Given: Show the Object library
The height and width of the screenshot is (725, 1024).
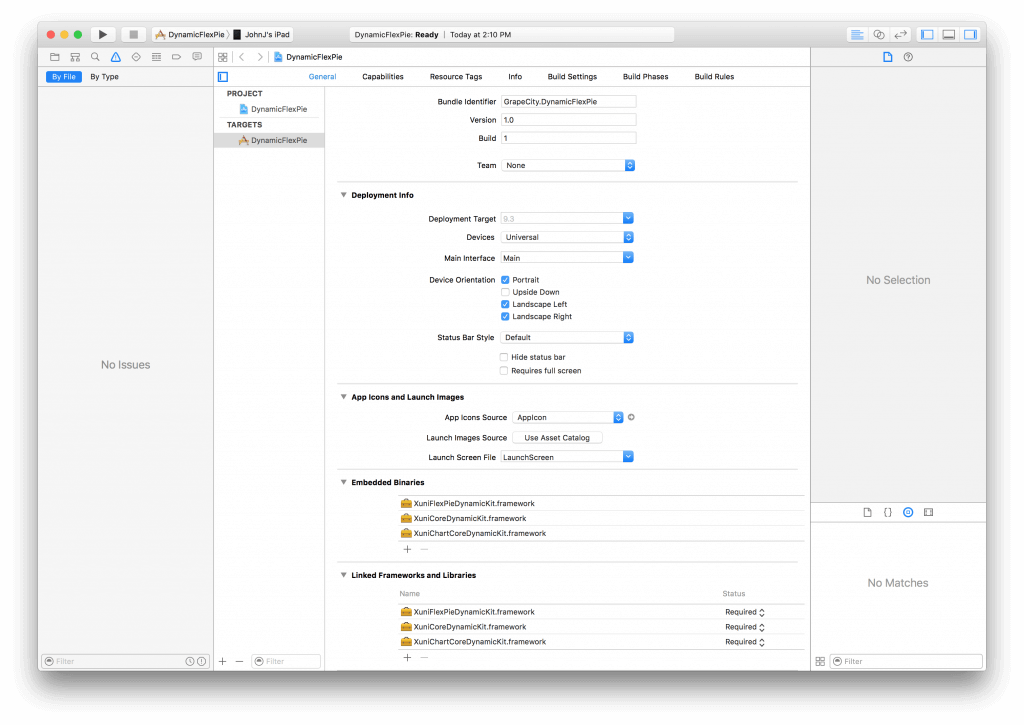Looking at the screenshot, I should 908,513.
